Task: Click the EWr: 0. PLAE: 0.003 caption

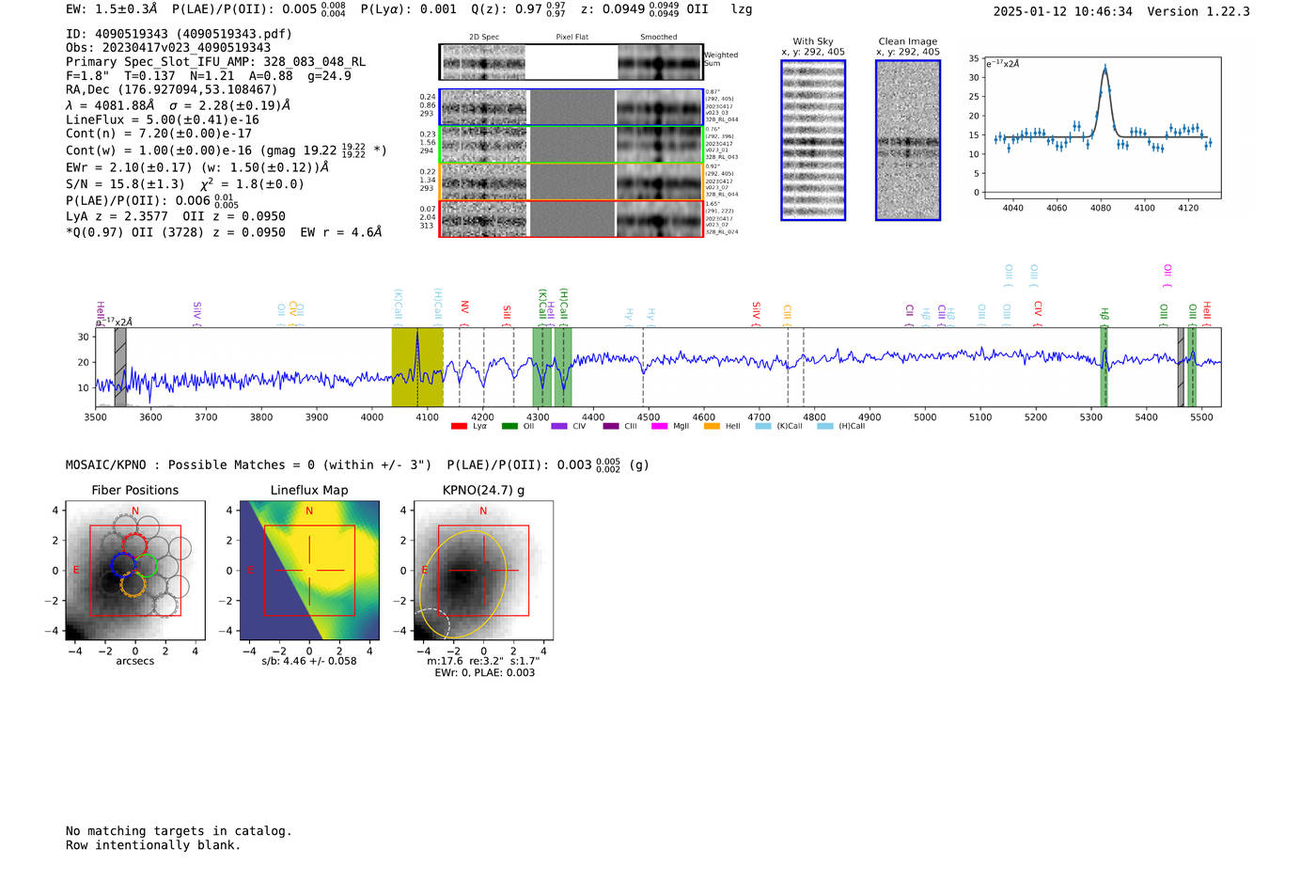Action: 484,673
